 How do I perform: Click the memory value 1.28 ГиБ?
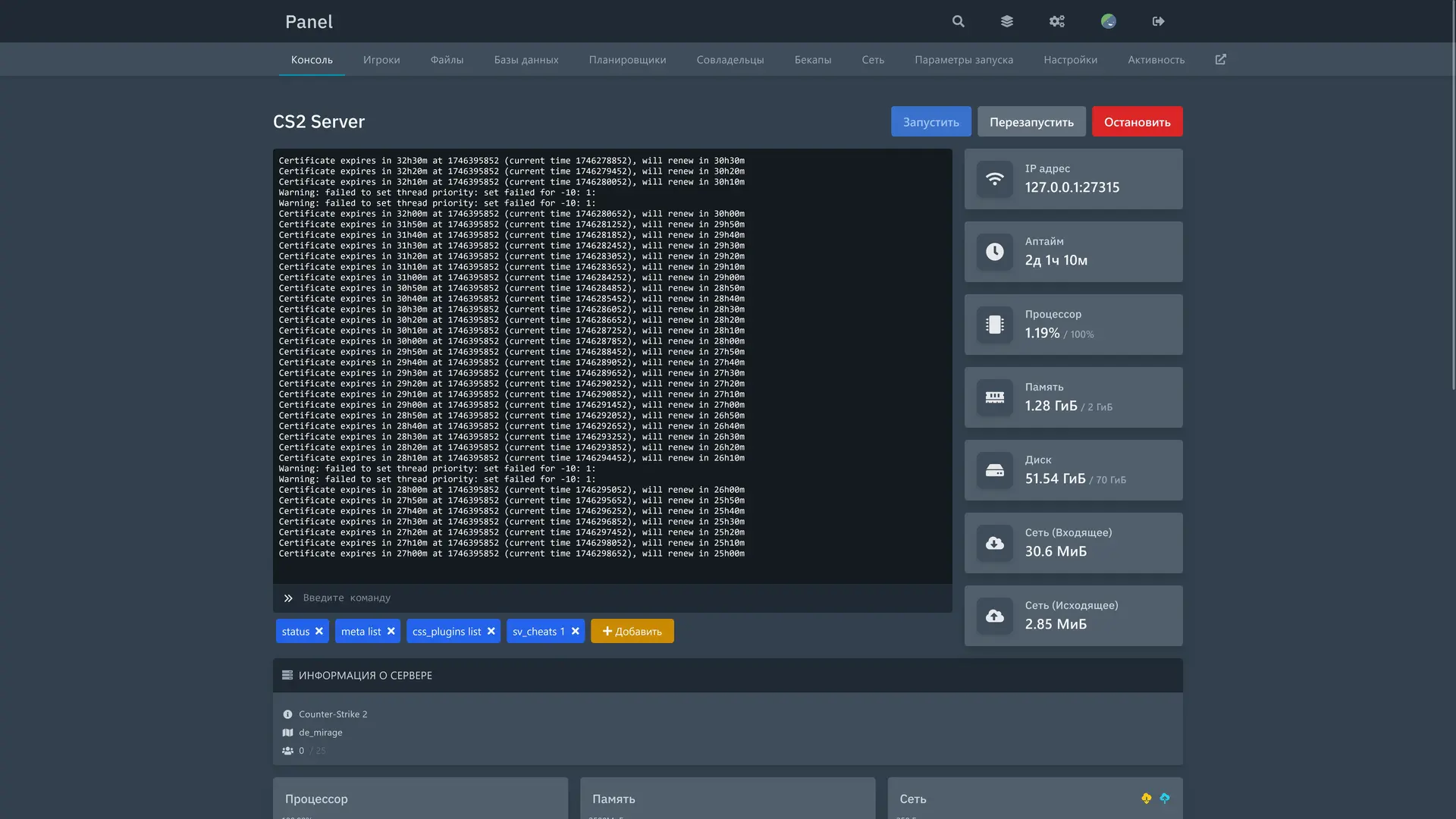[x=1051, y=406]
